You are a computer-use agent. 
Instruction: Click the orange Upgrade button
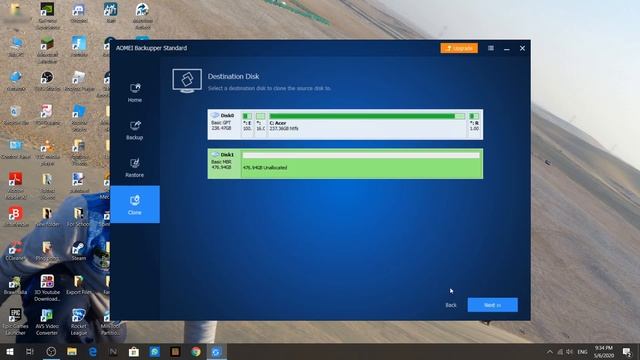[x=459, y=48]
